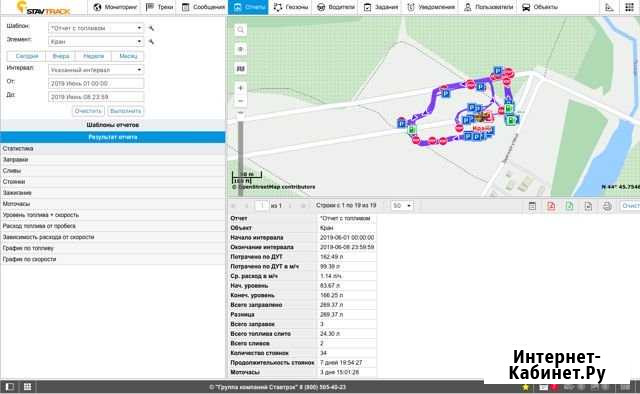This screenshot has width=640, height=394.
Task: Open Зависимость расхода от скорости chart
Action: click(113, 237)
